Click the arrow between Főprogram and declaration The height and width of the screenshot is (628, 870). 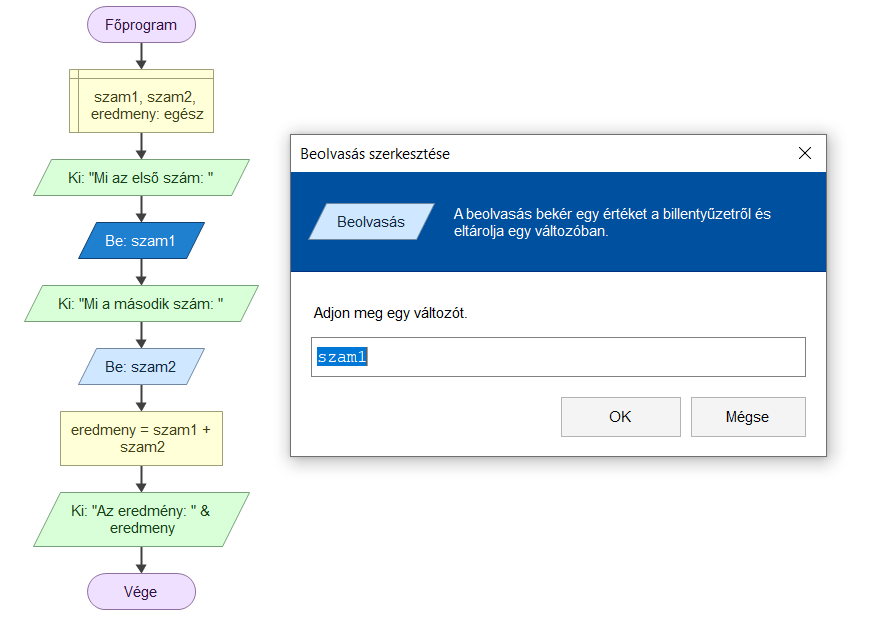point(141,56)
